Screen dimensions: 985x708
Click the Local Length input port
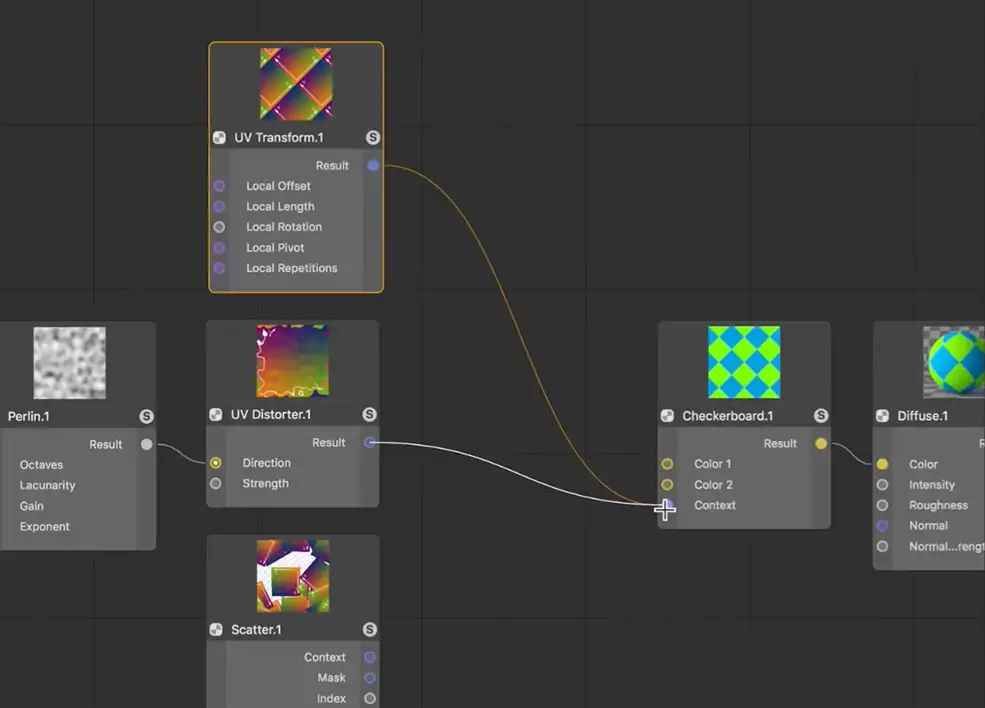[x=219, y=207]
